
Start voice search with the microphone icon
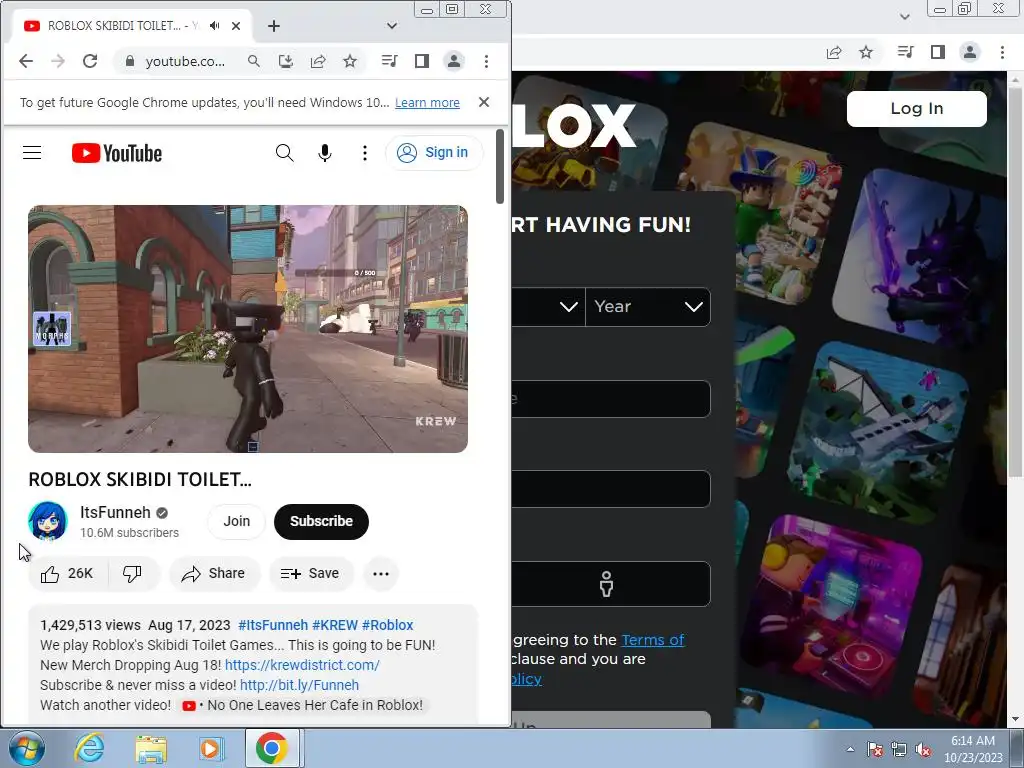pos(325,153)
